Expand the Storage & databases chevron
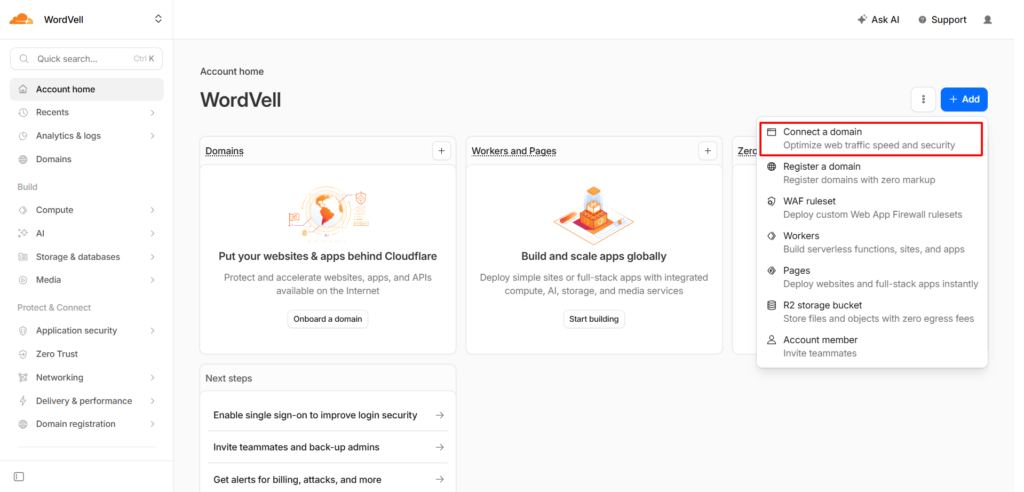The width and height of the screenshot is (1024, 492). [x=152, y=257]
